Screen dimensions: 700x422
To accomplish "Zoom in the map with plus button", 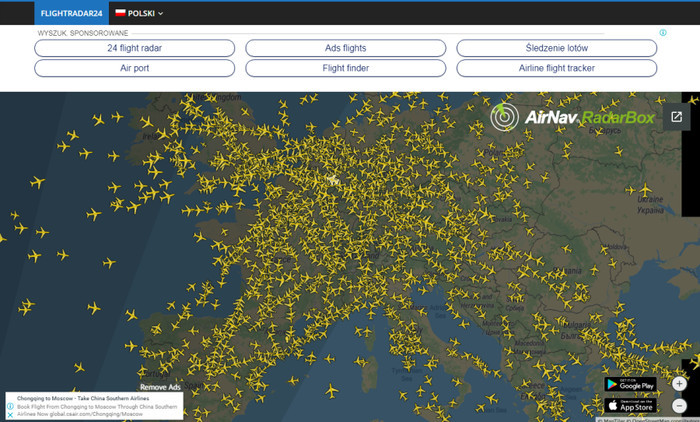I will (x=679, y=384).
